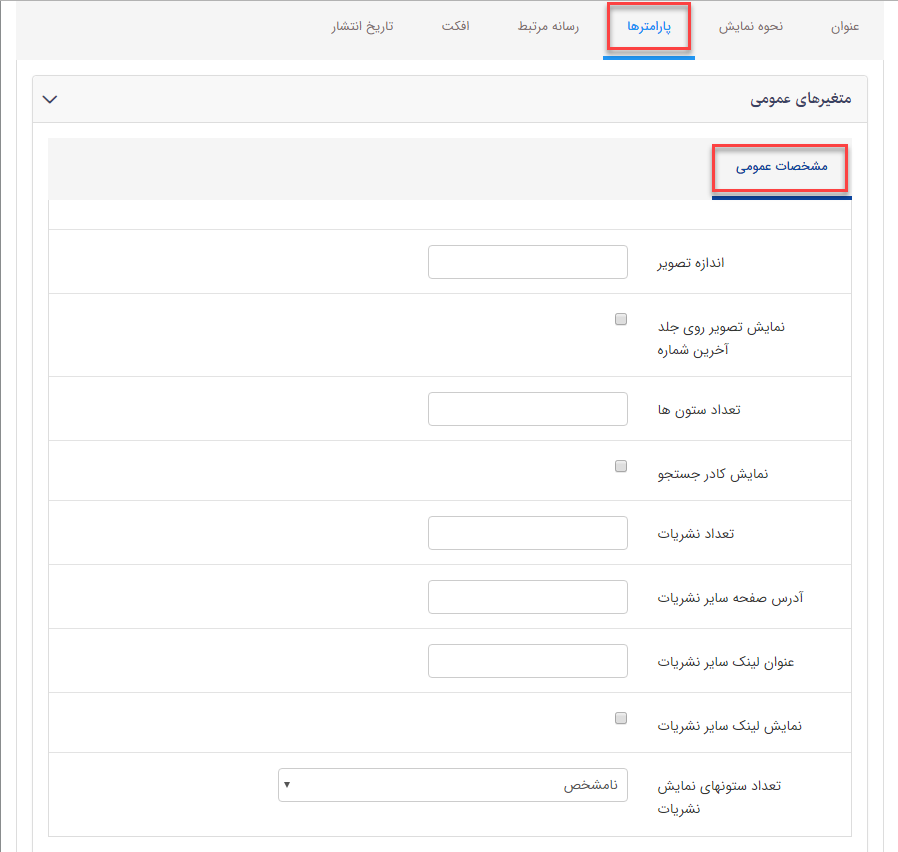The width and height of the screenshot is (898, 852).
Task: Switch to the عنوان tab
Action: click(845, 27)
